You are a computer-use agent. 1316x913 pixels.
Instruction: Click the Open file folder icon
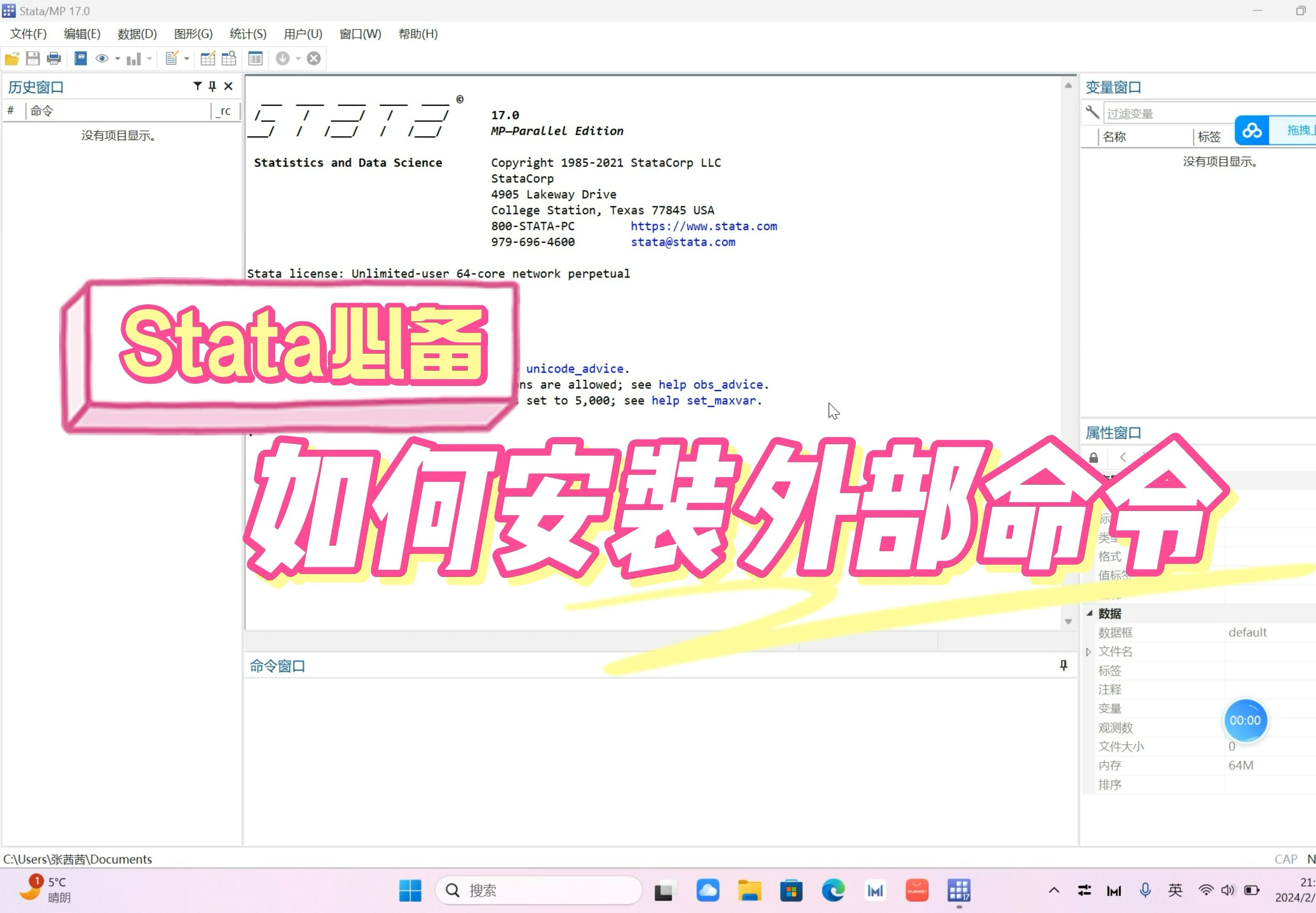pos(12,58)
